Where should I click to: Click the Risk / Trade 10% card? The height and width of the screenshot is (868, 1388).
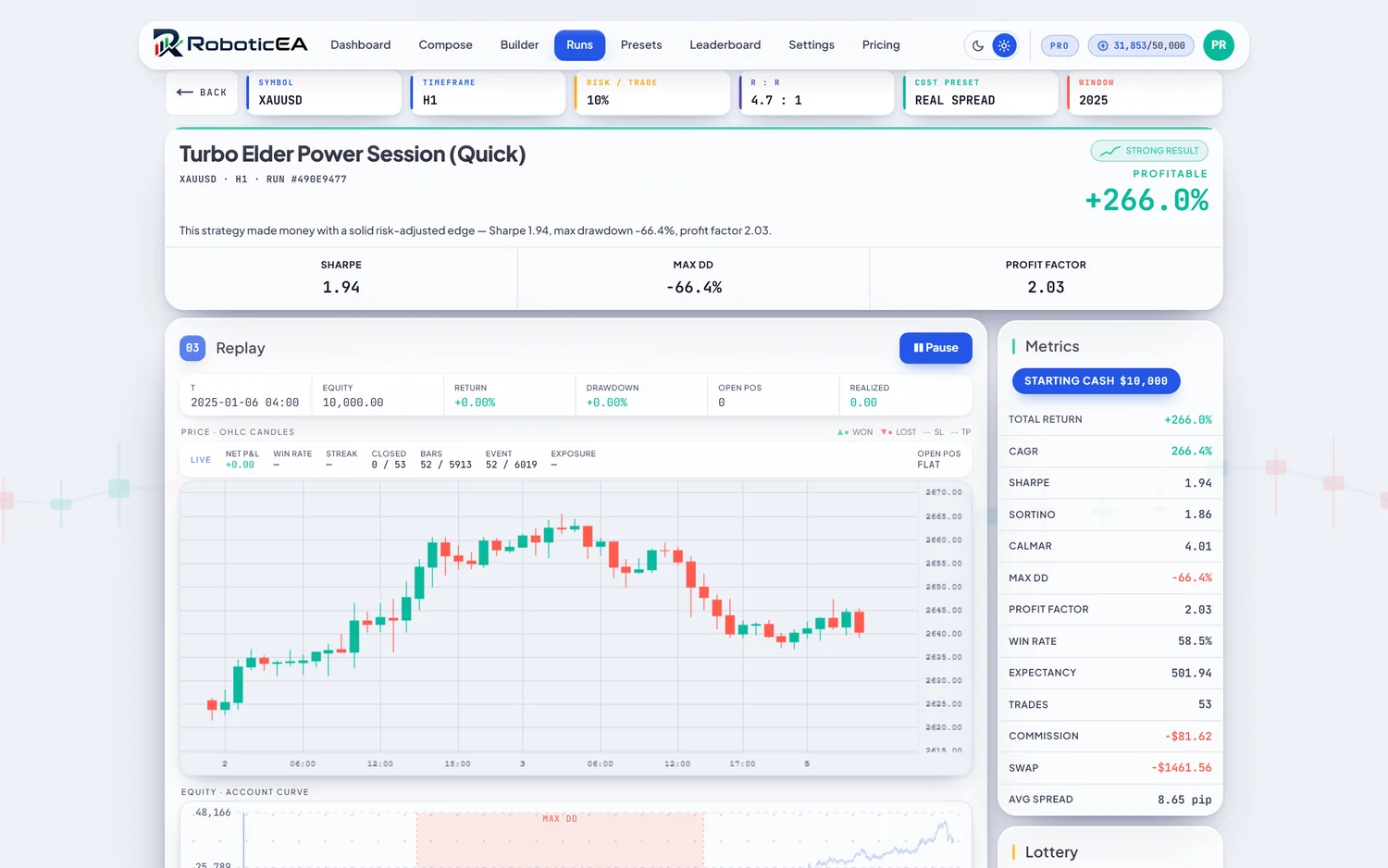(x=652, y=93)
